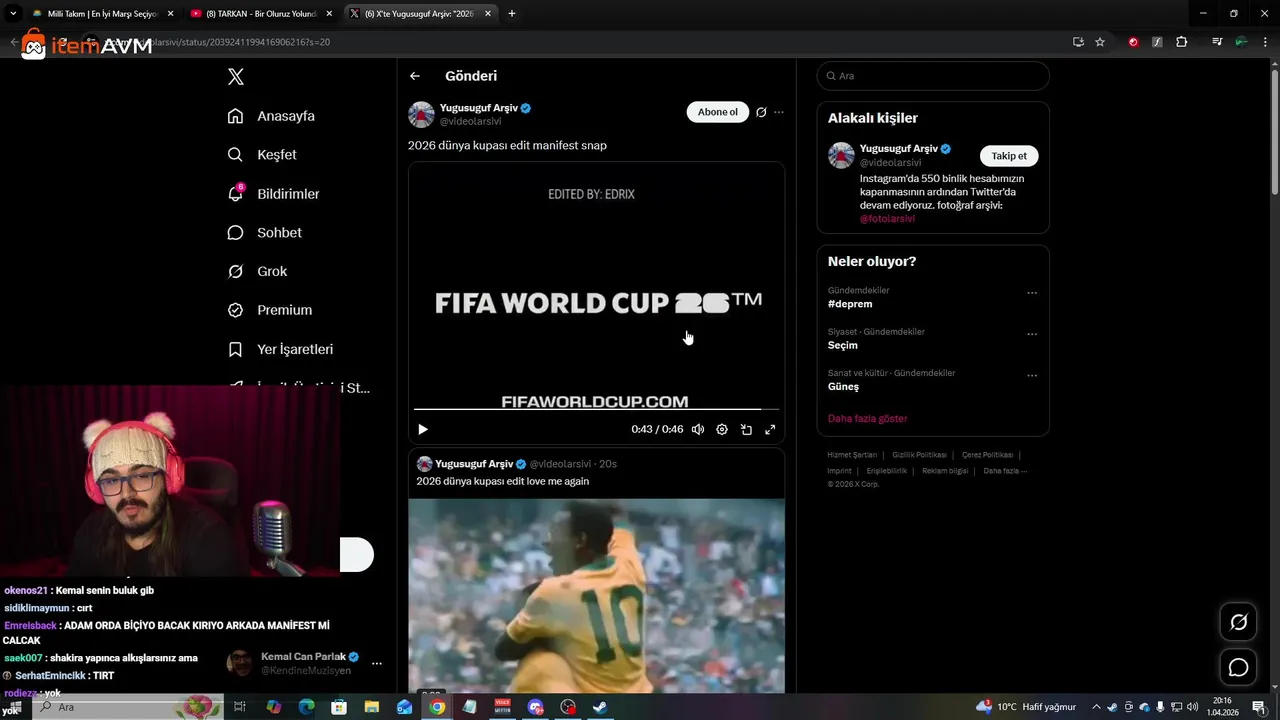Click red extension icon in toolbar
The image size is (1280, 720).
click(1133, 42)
